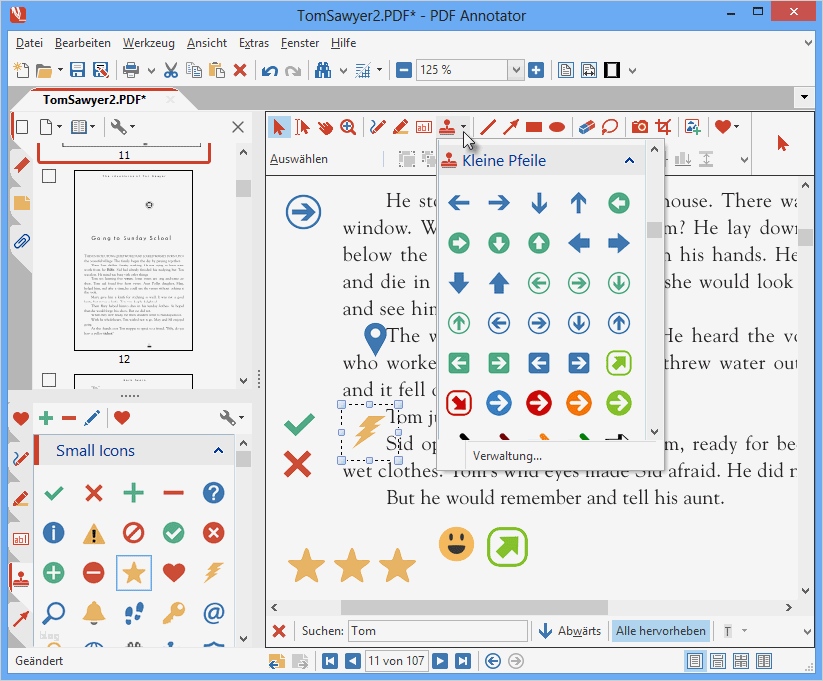
Task: Open the zoom level 125 % dropdown
Action: click(x=515, y=70)
